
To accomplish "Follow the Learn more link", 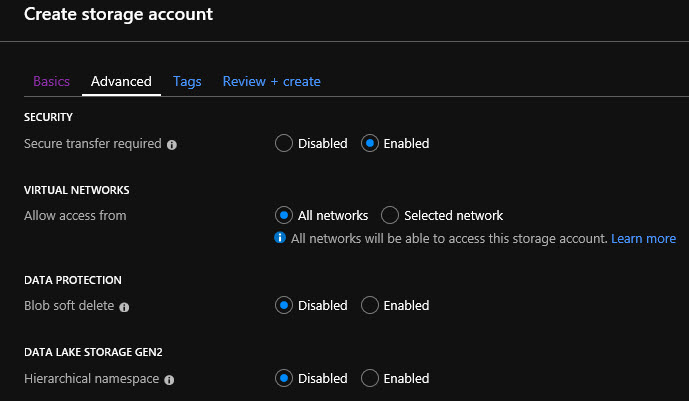I will click(x=643, y=238).
